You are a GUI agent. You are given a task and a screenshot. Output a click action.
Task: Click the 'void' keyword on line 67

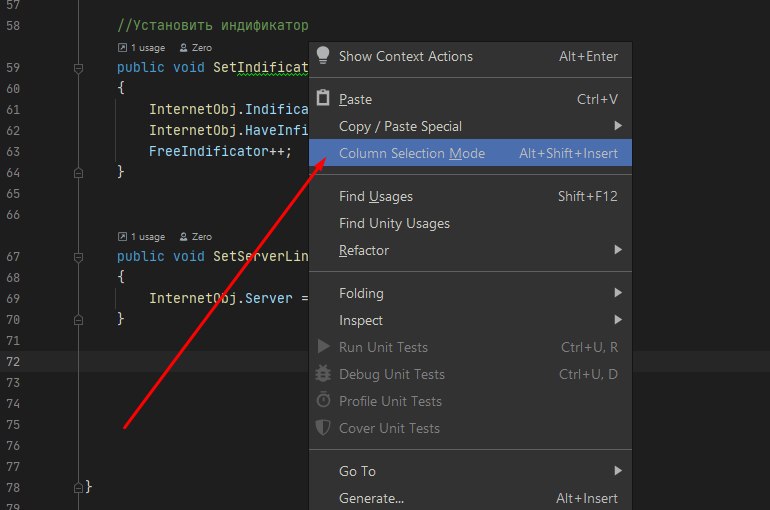pyautogui.click(x=189, y=256)
